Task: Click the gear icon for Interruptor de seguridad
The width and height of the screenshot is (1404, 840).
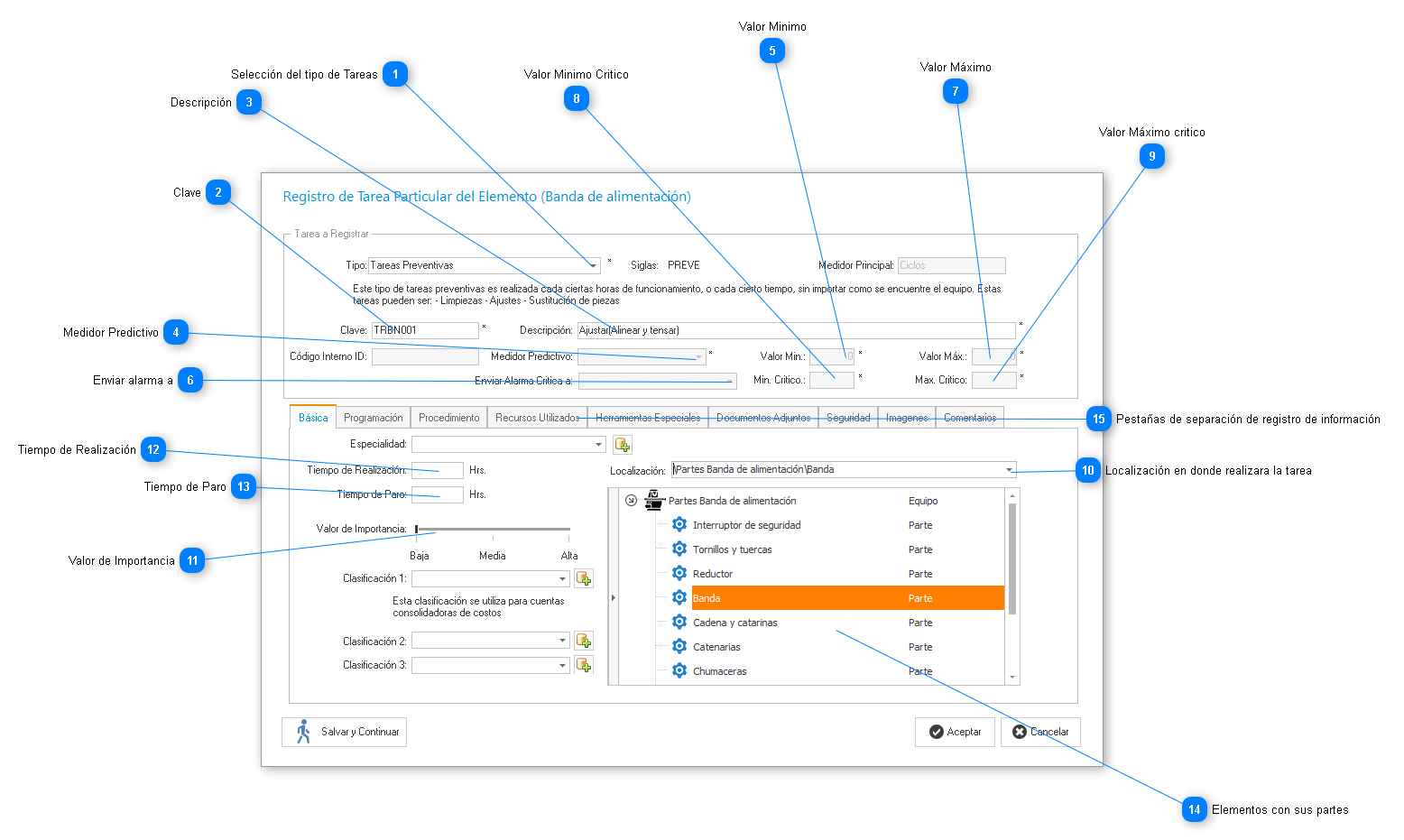Action: (679, 524)
